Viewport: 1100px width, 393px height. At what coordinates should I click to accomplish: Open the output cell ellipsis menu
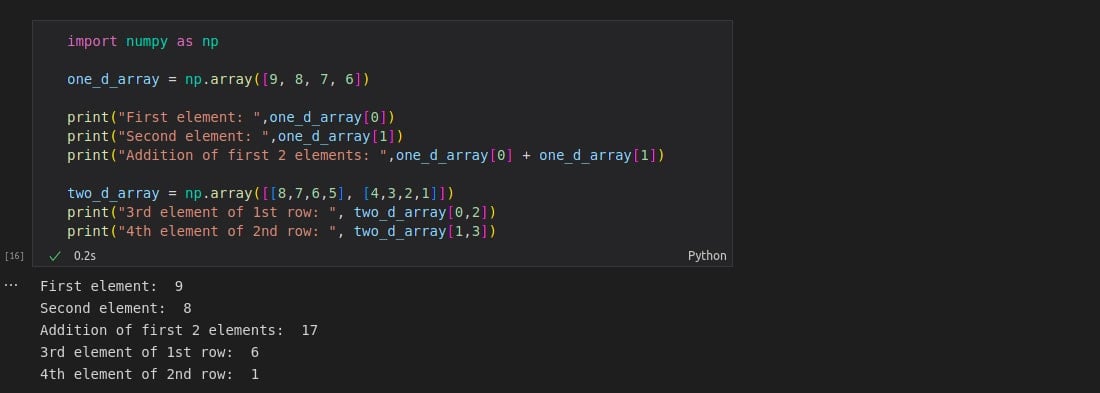click(x=11, y=286)
